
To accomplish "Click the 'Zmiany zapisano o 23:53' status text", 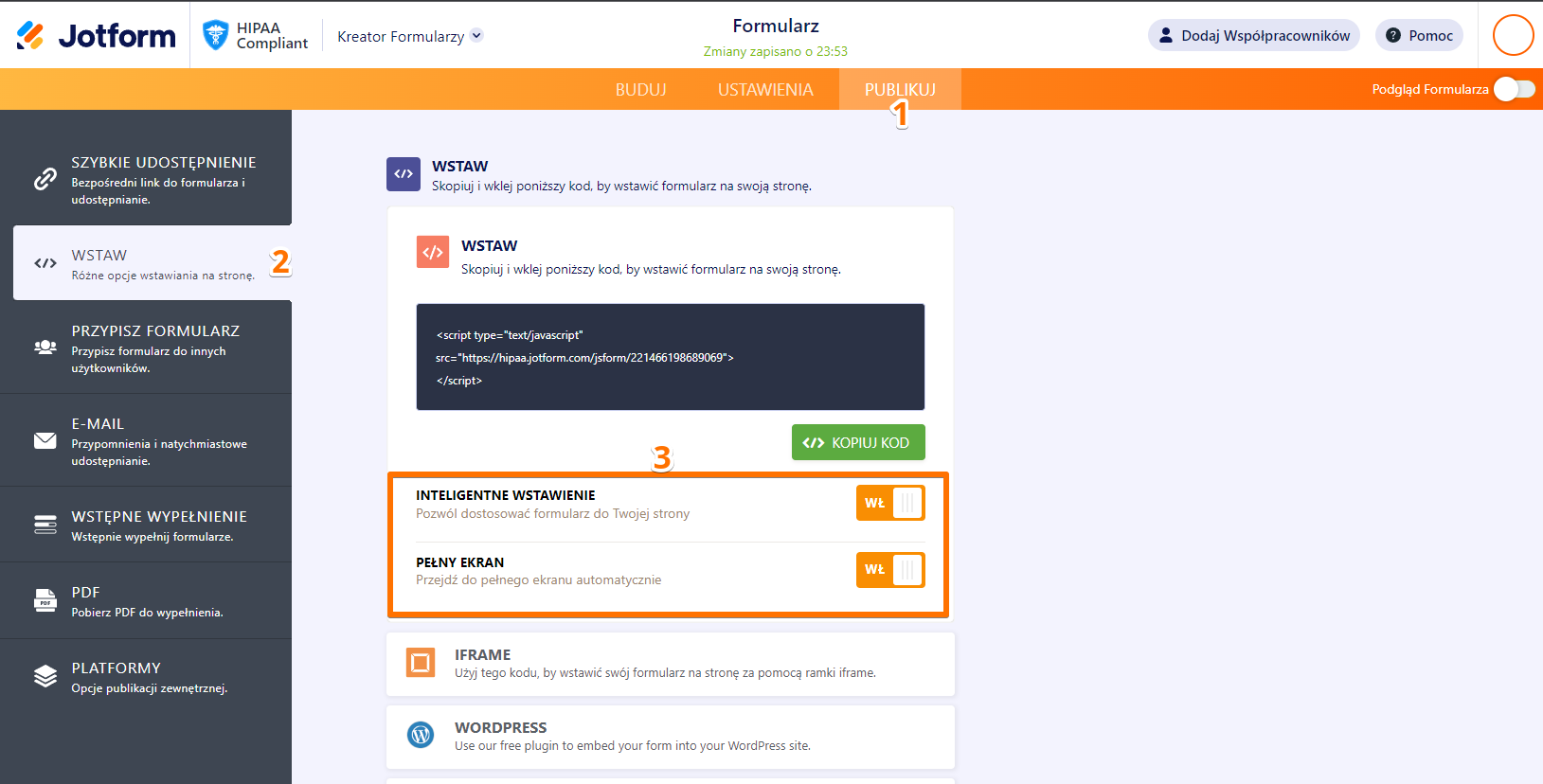I will click(776, 51).
